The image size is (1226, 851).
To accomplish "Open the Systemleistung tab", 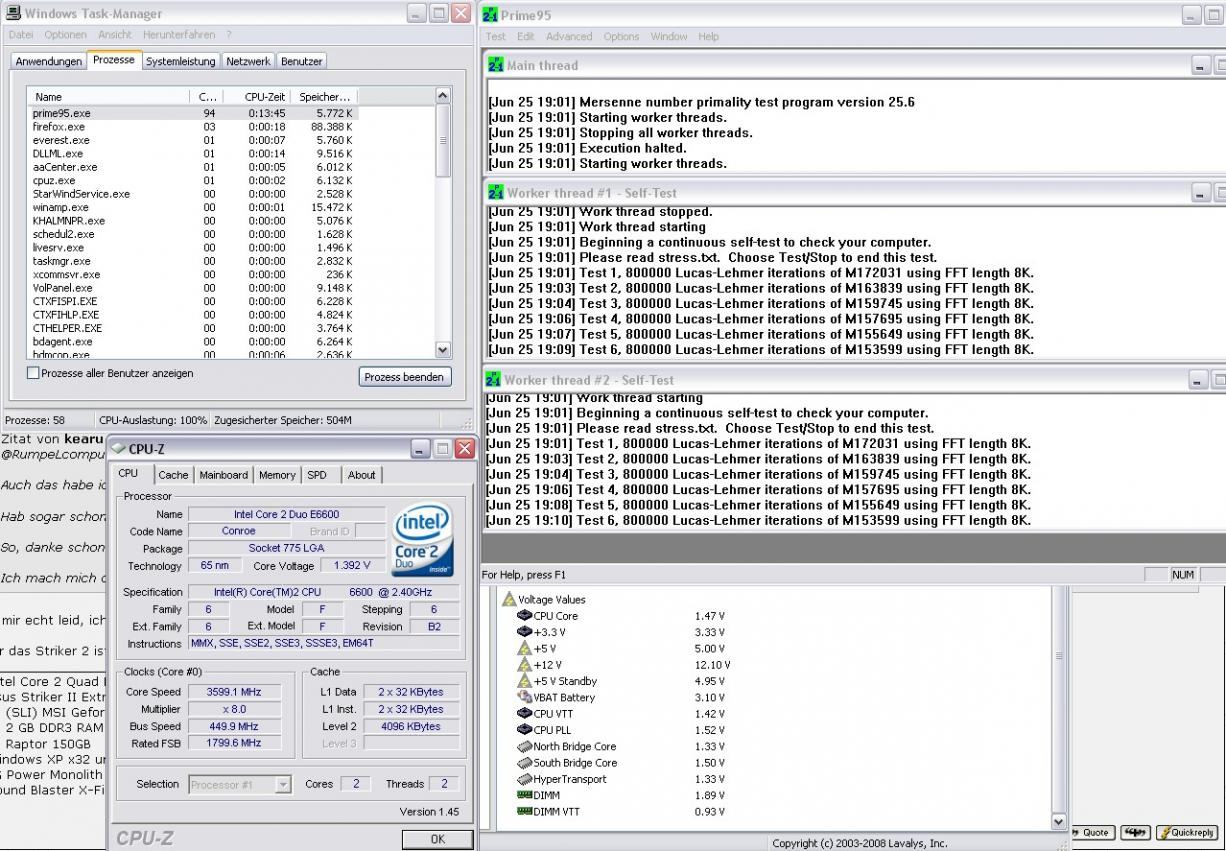I will [x=180, y=61].
